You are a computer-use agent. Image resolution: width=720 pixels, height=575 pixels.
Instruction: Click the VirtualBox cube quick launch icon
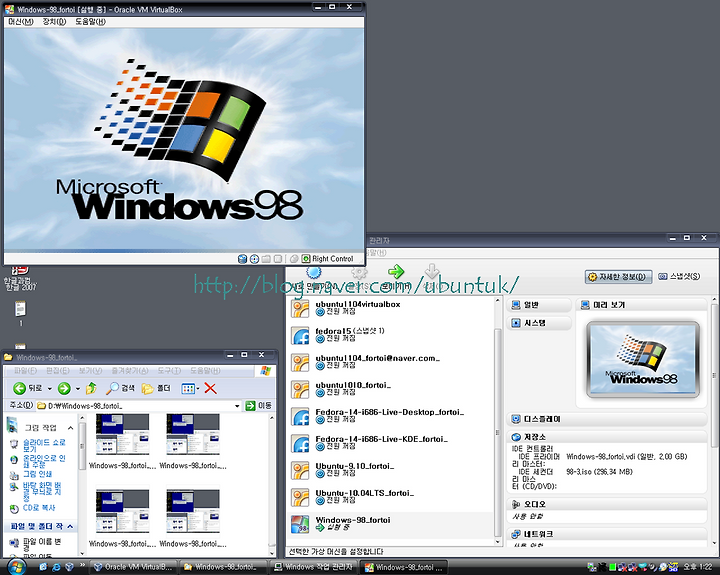[x=69, y=567]
